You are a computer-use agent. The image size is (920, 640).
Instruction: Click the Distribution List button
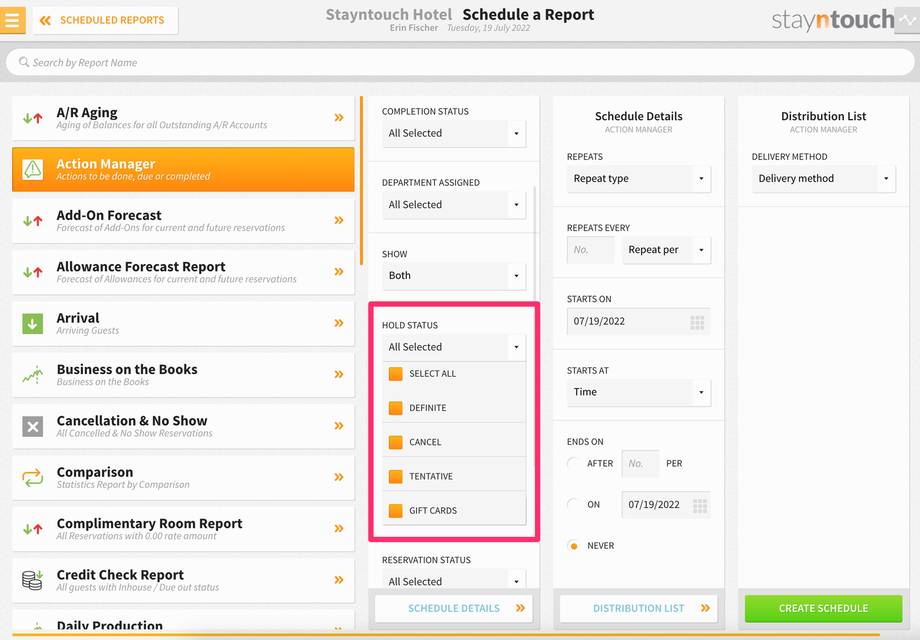(638, 608)
